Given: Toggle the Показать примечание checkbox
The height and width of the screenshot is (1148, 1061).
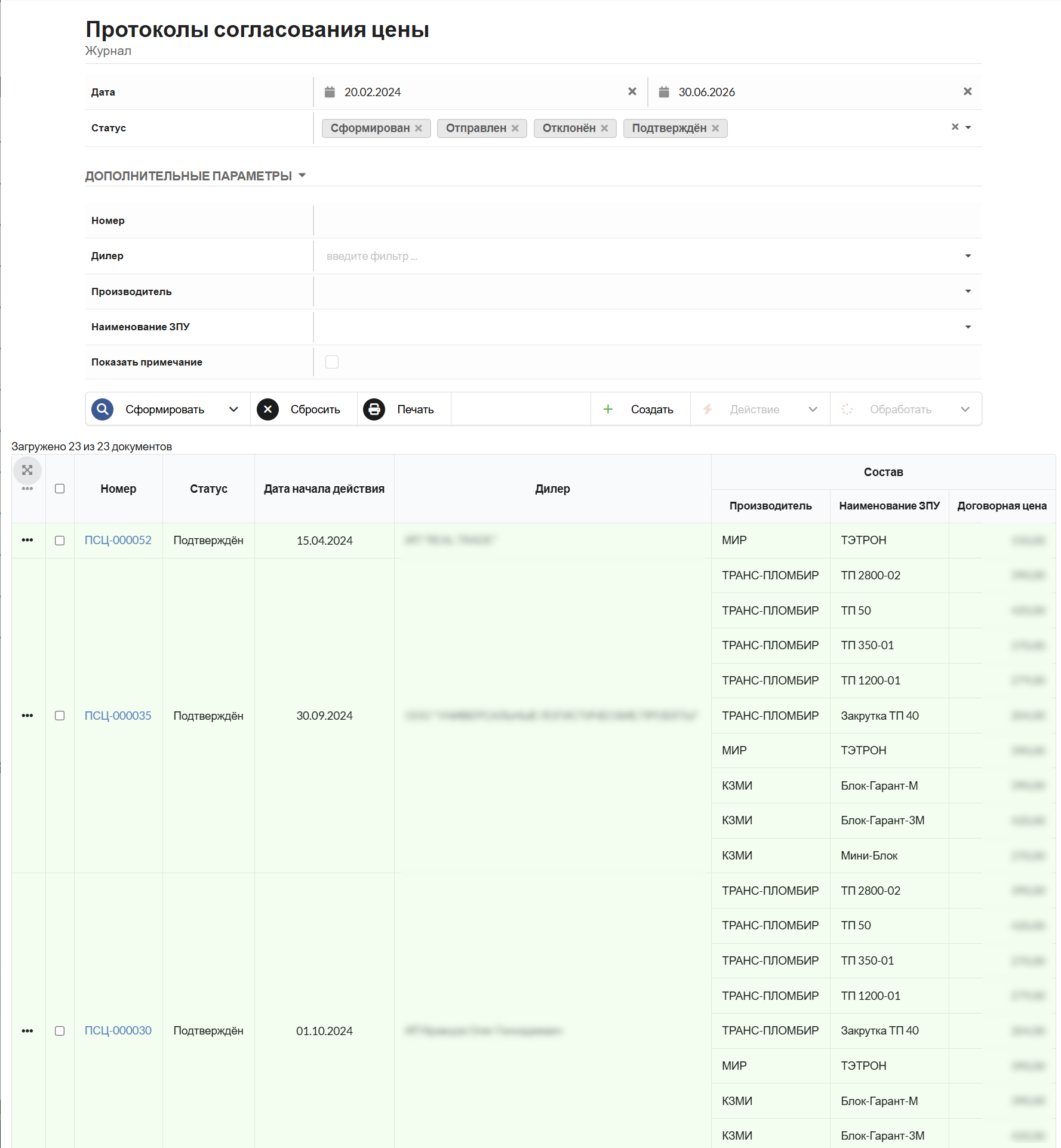Looking at the screenshot, I should click(x=332, y=362).
